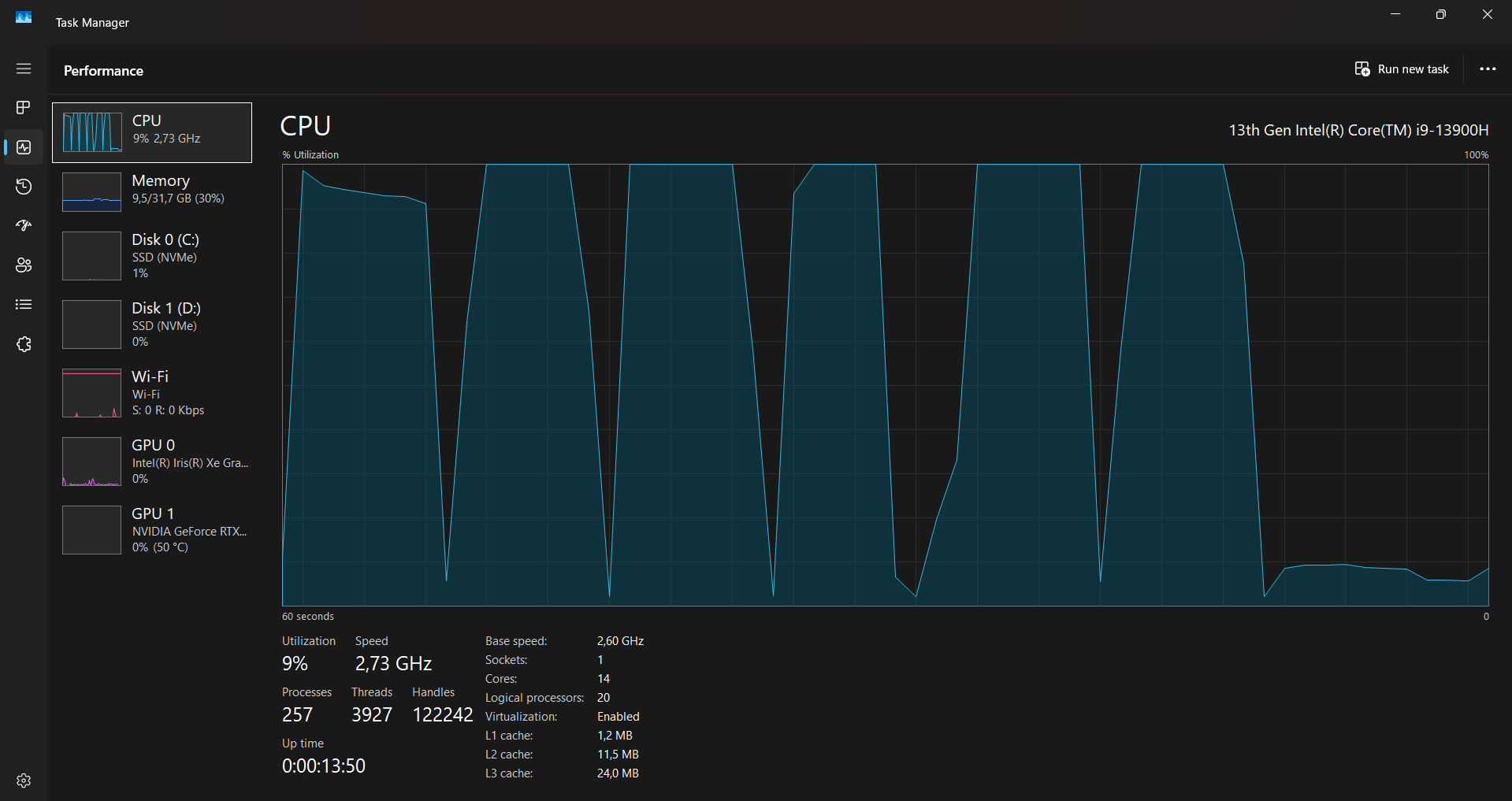
Task: Select GPU 1 NVIDIA GeForce RTX
Action: coord(152,529)
